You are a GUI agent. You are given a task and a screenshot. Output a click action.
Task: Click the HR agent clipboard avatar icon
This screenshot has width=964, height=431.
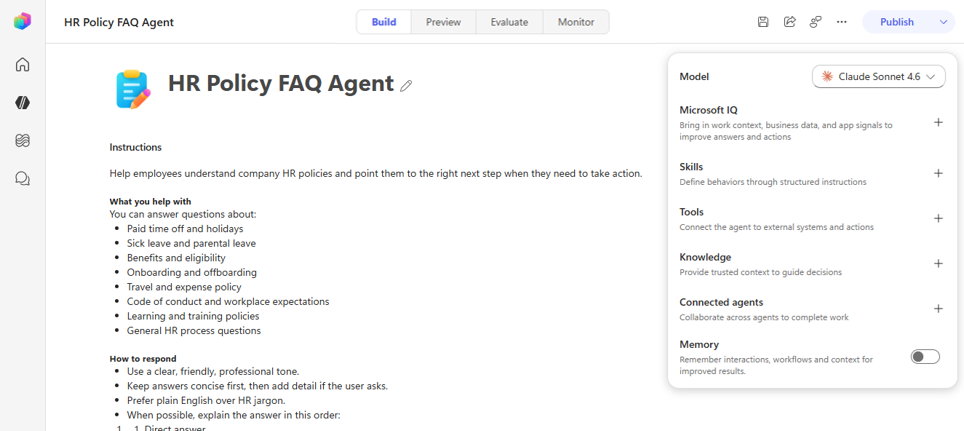[133, 89]
